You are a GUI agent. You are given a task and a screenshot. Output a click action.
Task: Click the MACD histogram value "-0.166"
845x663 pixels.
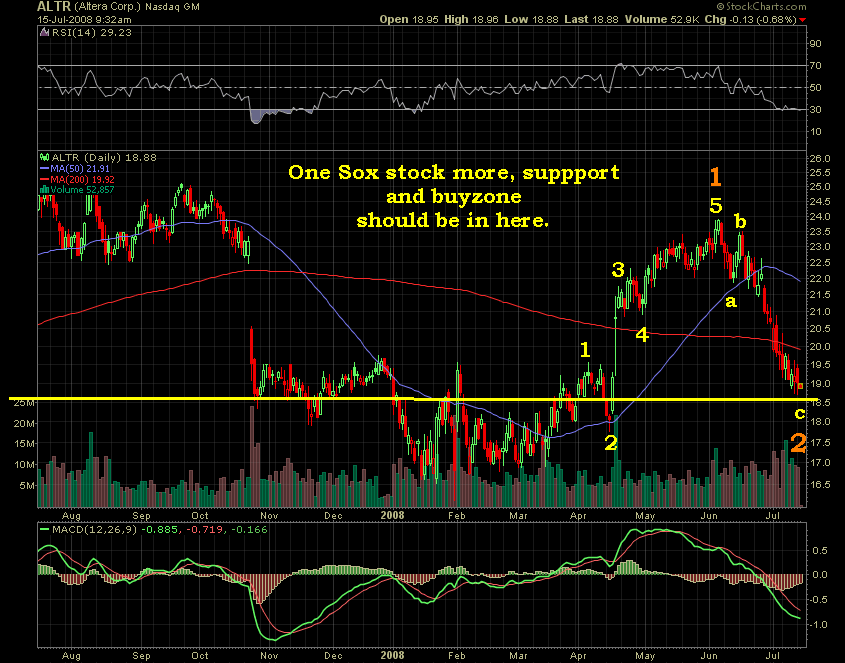click(x=250, y=529)
